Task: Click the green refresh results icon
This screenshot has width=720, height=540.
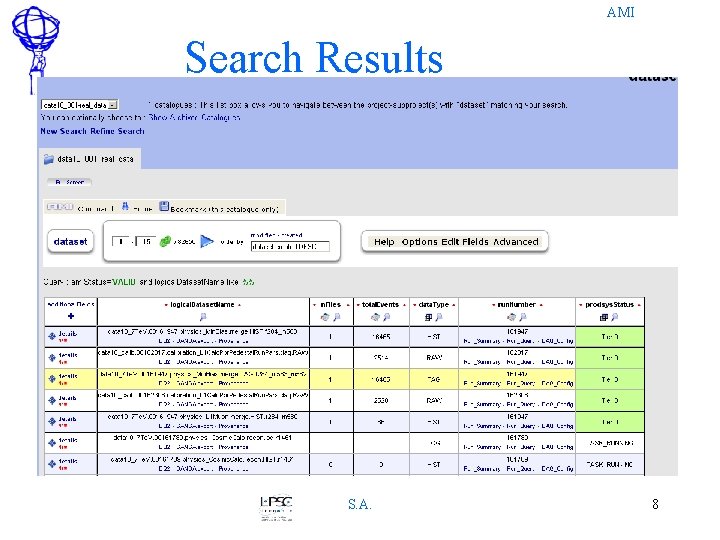Action: pyautogui.click(x=165, y=242)
